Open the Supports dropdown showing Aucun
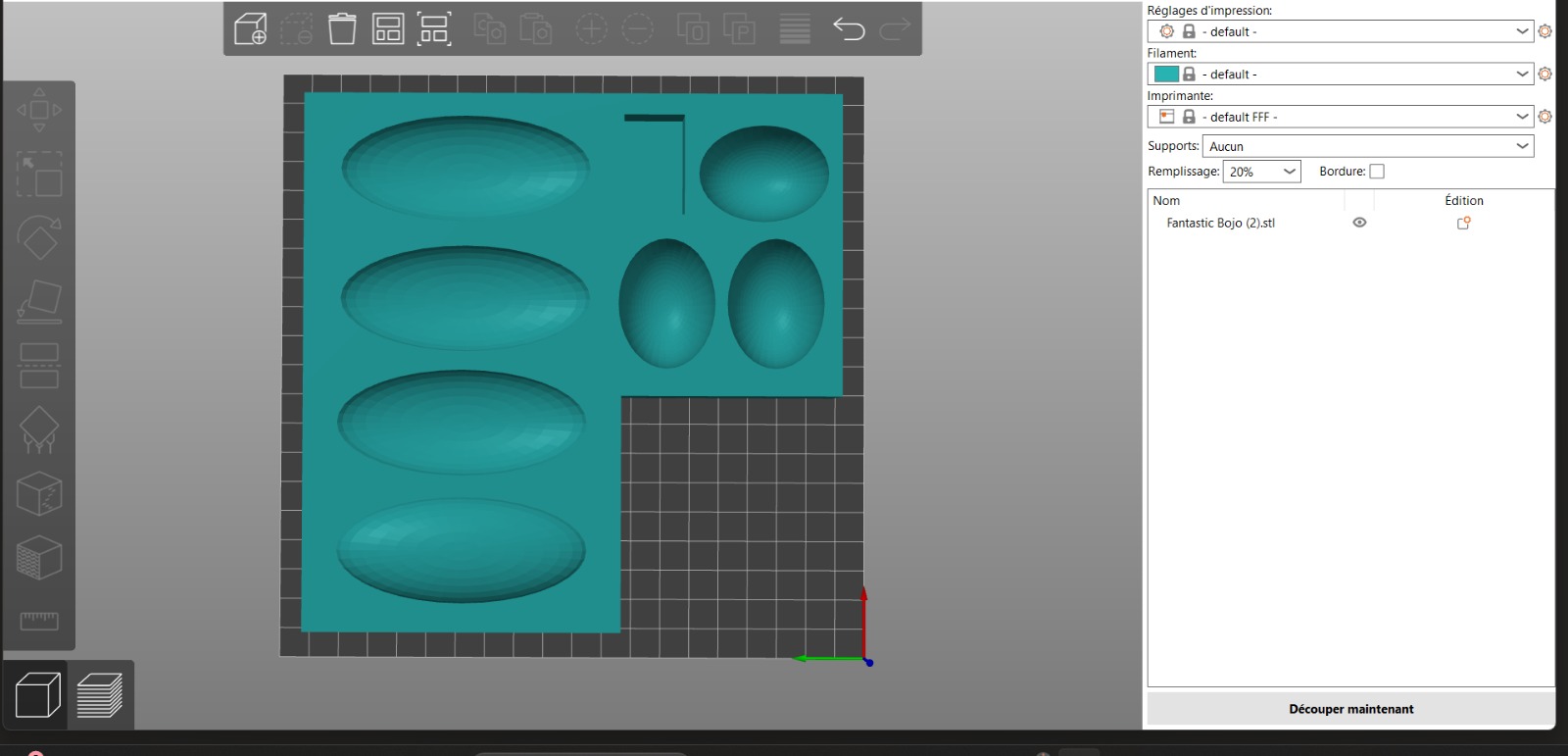This screenshot has width=1568, height=756. (x=1367, y=146)
